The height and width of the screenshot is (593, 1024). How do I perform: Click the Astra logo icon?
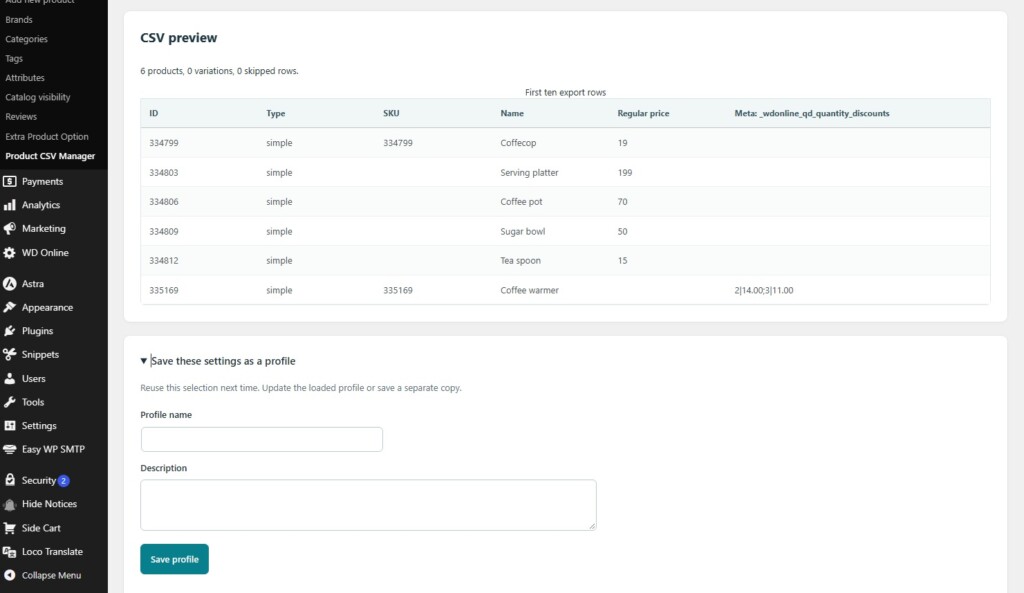(x=9, y=284)
